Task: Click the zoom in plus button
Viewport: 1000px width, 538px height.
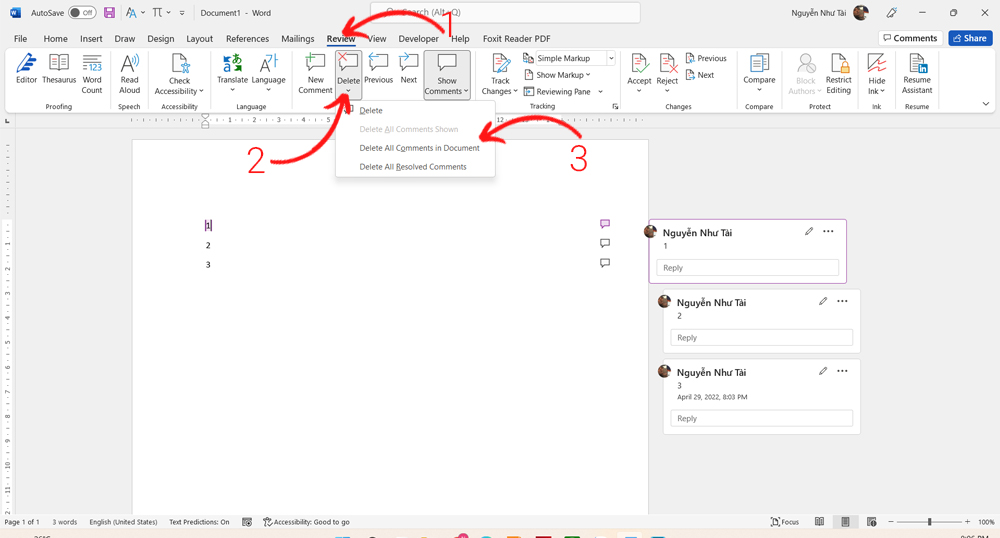Action: coord(967,522)
